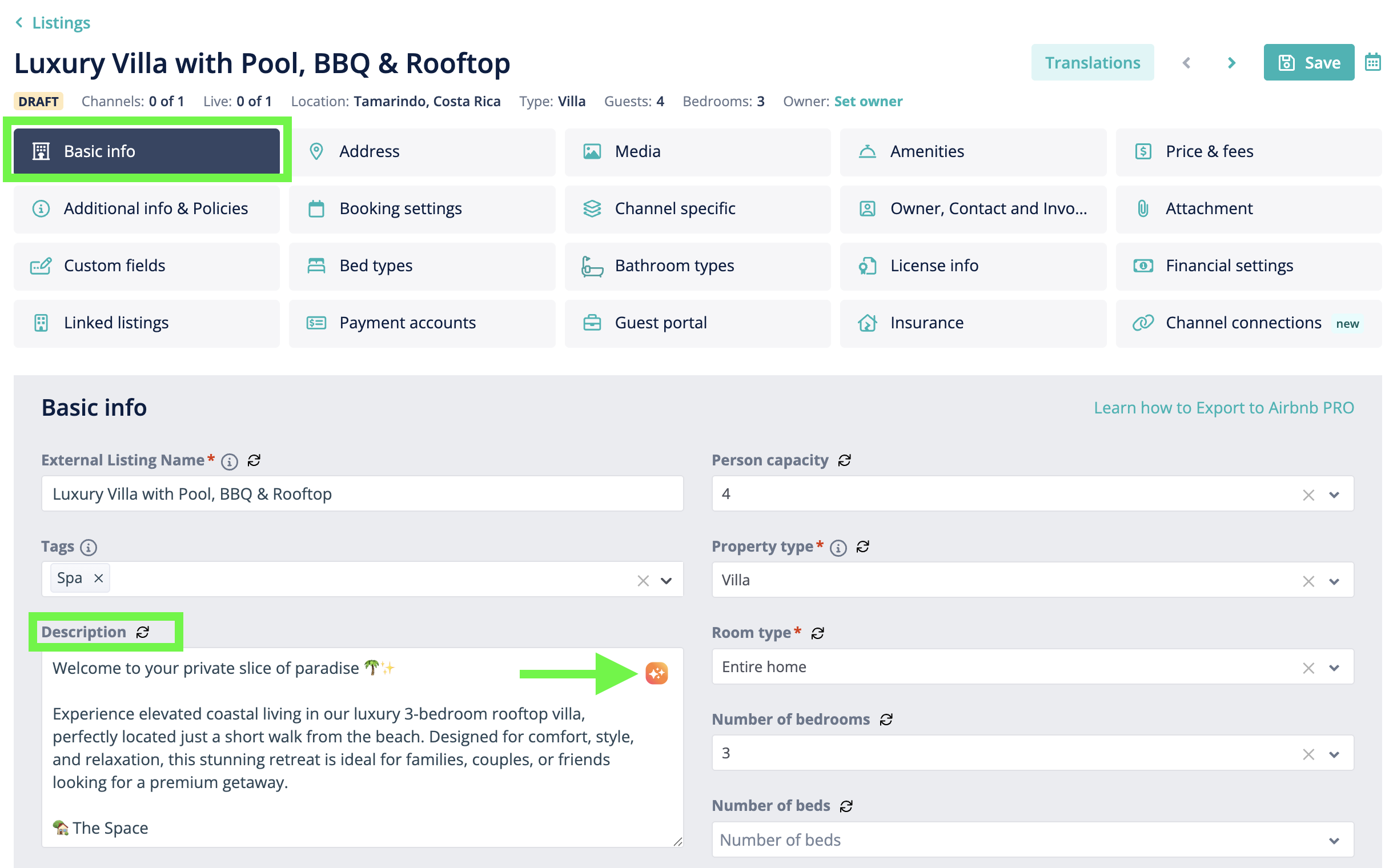Click the sync icon beside Person capacity
The width and height of the screenshot is (1389, 868).
click(844, 460)
